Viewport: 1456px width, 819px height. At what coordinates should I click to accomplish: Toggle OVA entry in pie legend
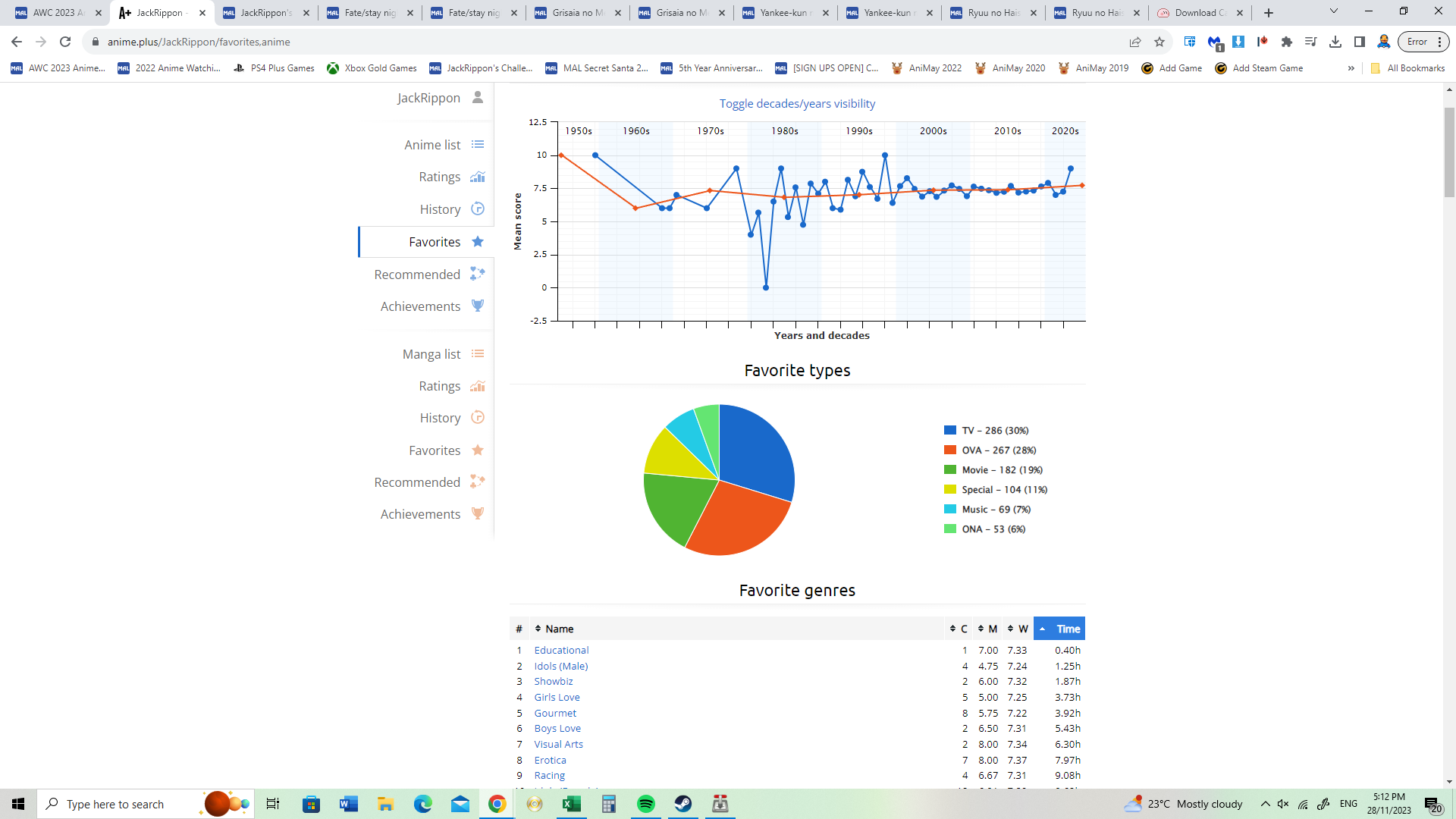(x=998, y=450)
